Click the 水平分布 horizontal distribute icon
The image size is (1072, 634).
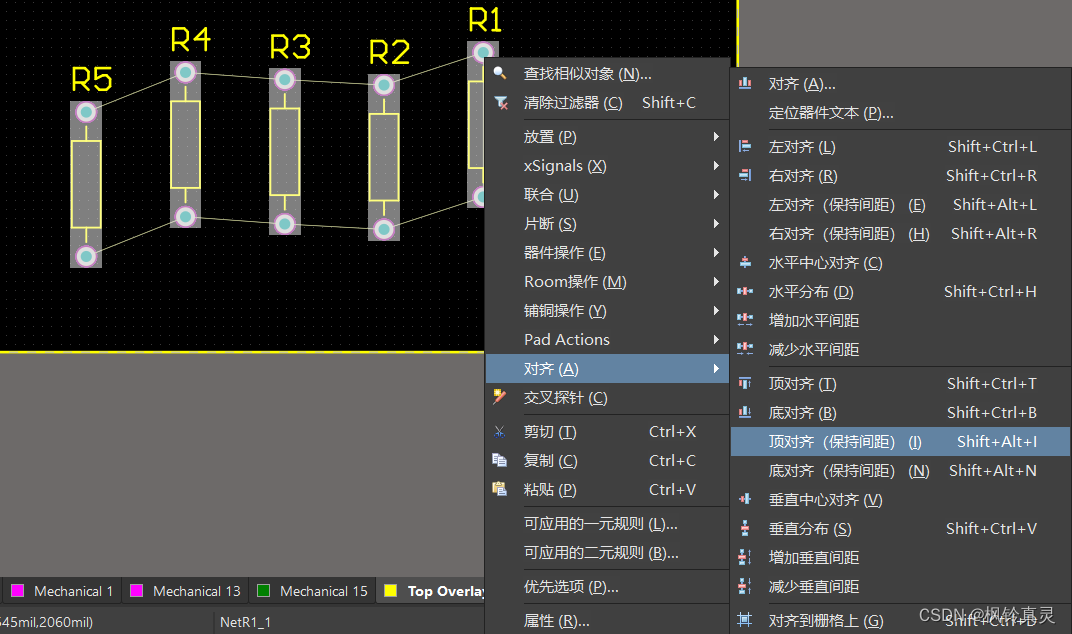[744, 291]
